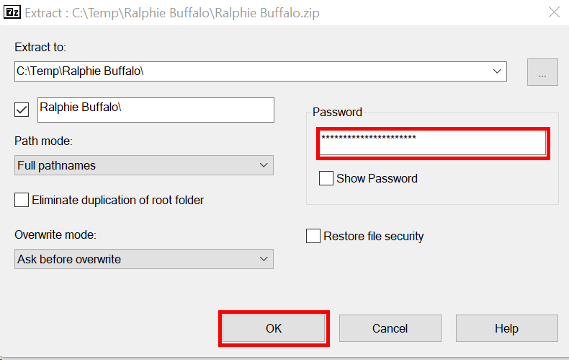Click the 'Extract to:' label
Image resolution: width=569 pixels, height=360 pixels.
click(40, 47)
